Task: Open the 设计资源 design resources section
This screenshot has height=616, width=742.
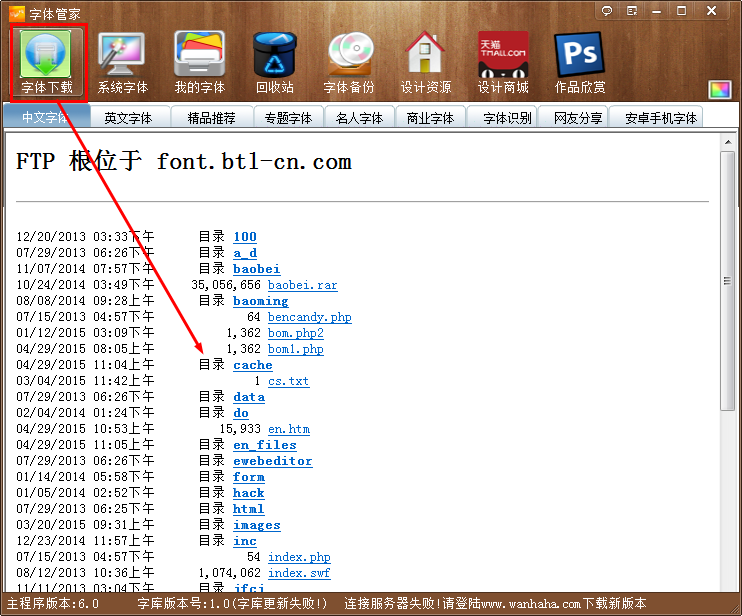Action: point(425,62)
